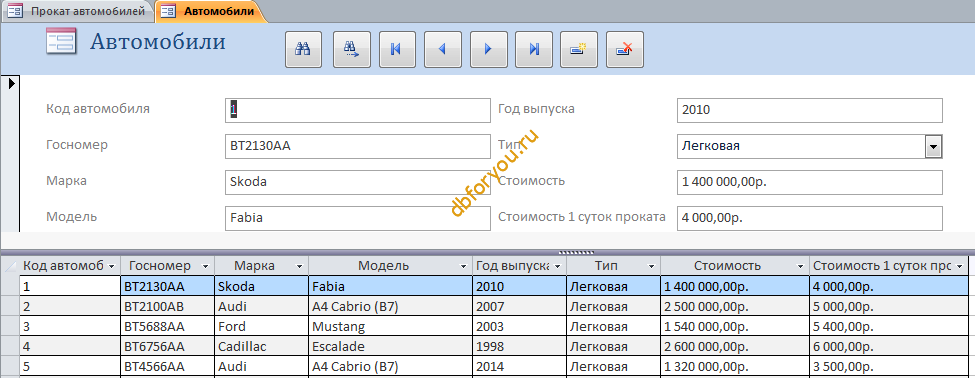Open Марка column filter dropdown
Image resolution: width=975 pixels, height=378 pixels.
coord(299,266)
